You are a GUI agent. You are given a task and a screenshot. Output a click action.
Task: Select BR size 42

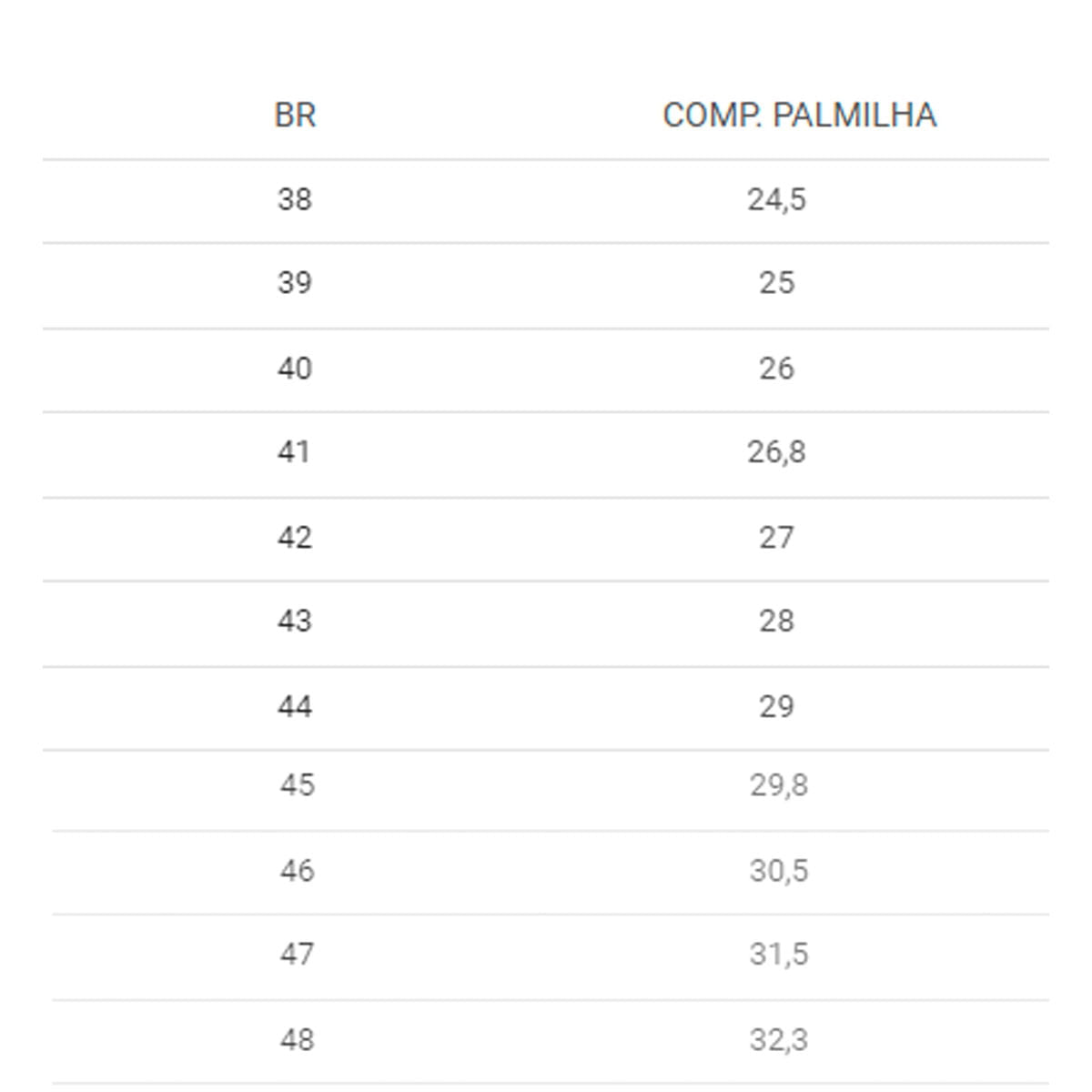coord(295,538)
